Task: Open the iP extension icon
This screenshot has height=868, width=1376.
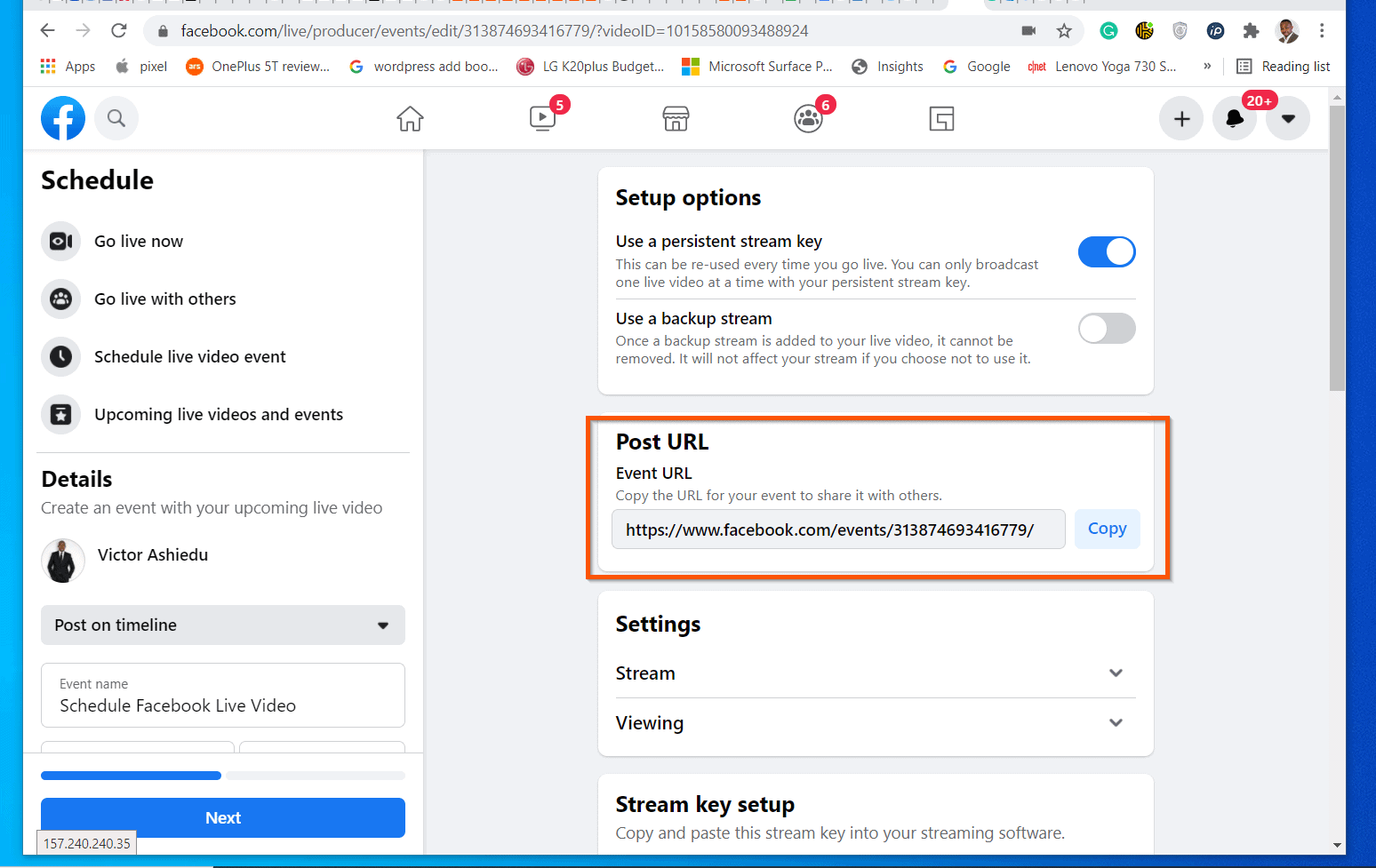Action: pos(1215,31)
